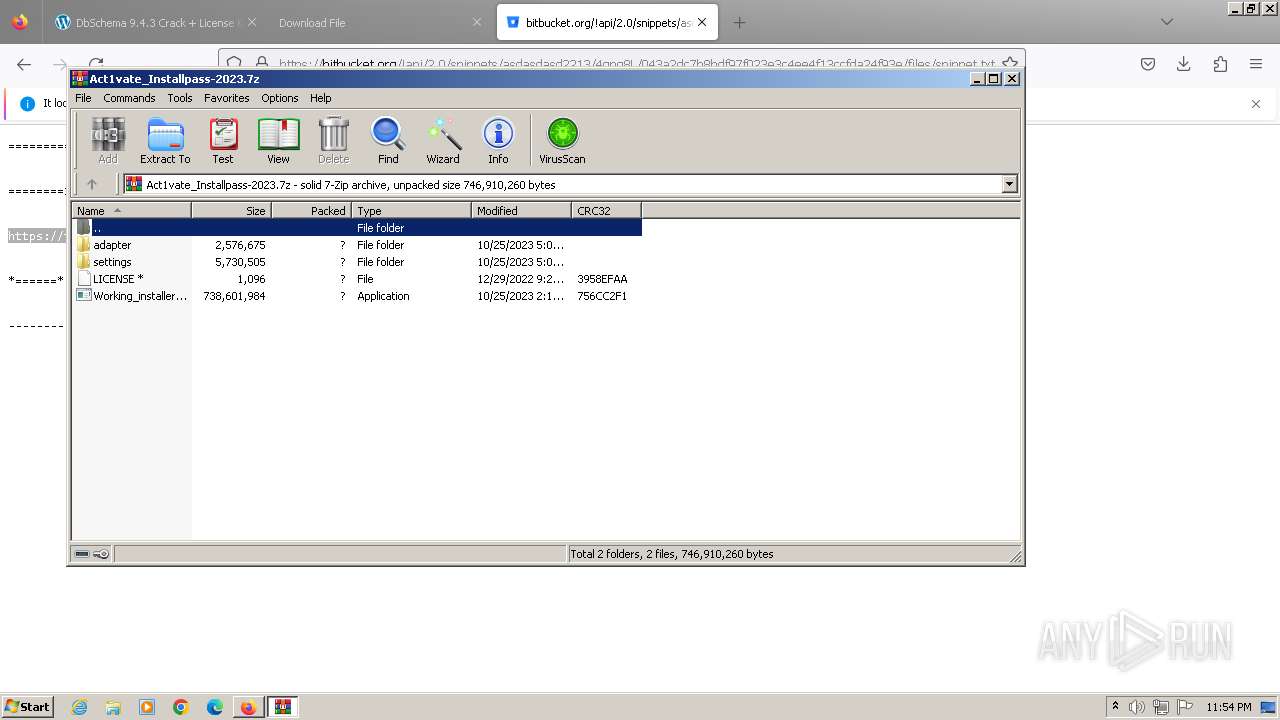Open the Options menu
1280x720 pixels.
(x=280, y=98)
